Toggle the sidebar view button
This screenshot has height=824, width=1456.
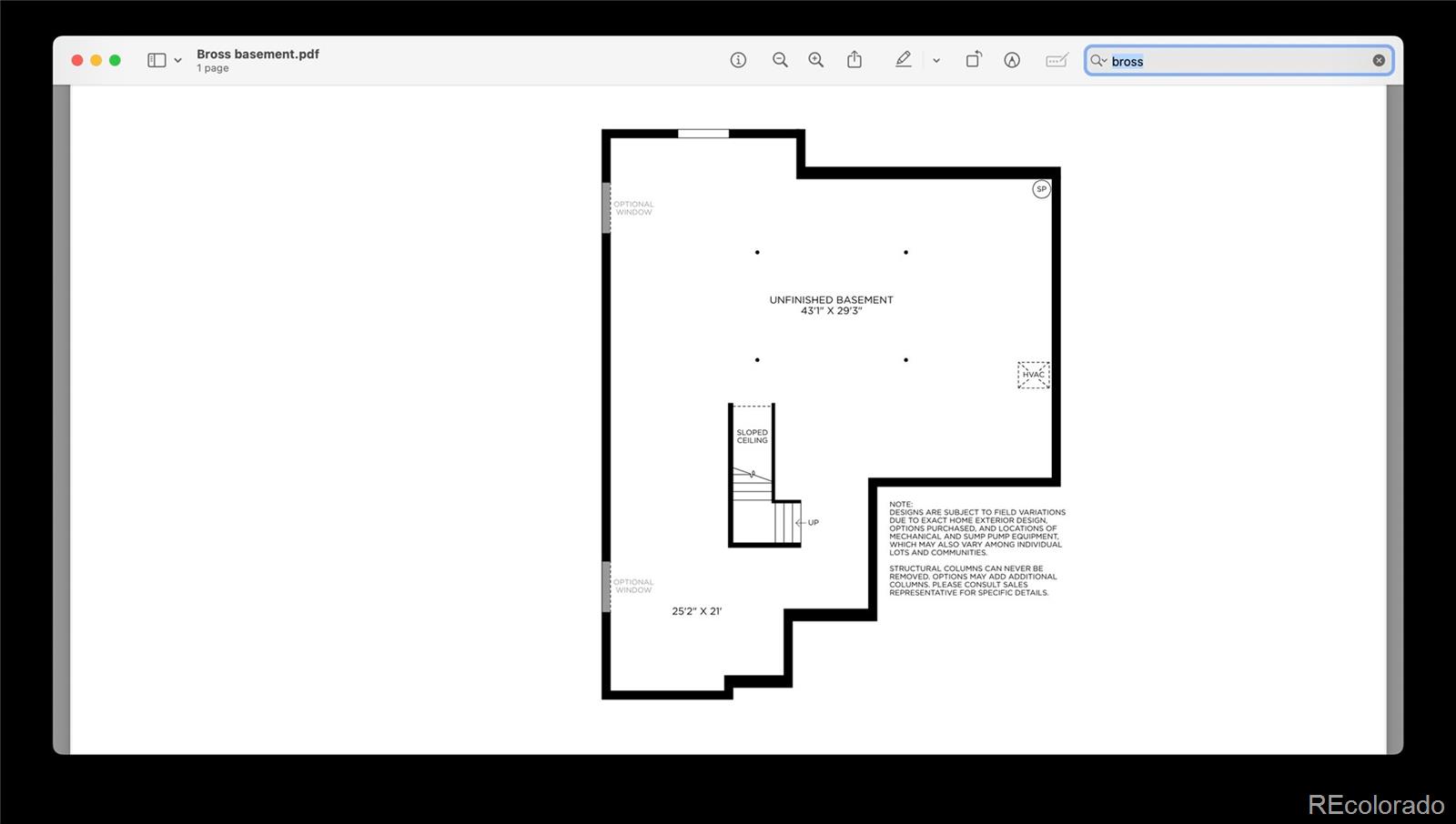[x=157, y=60]
